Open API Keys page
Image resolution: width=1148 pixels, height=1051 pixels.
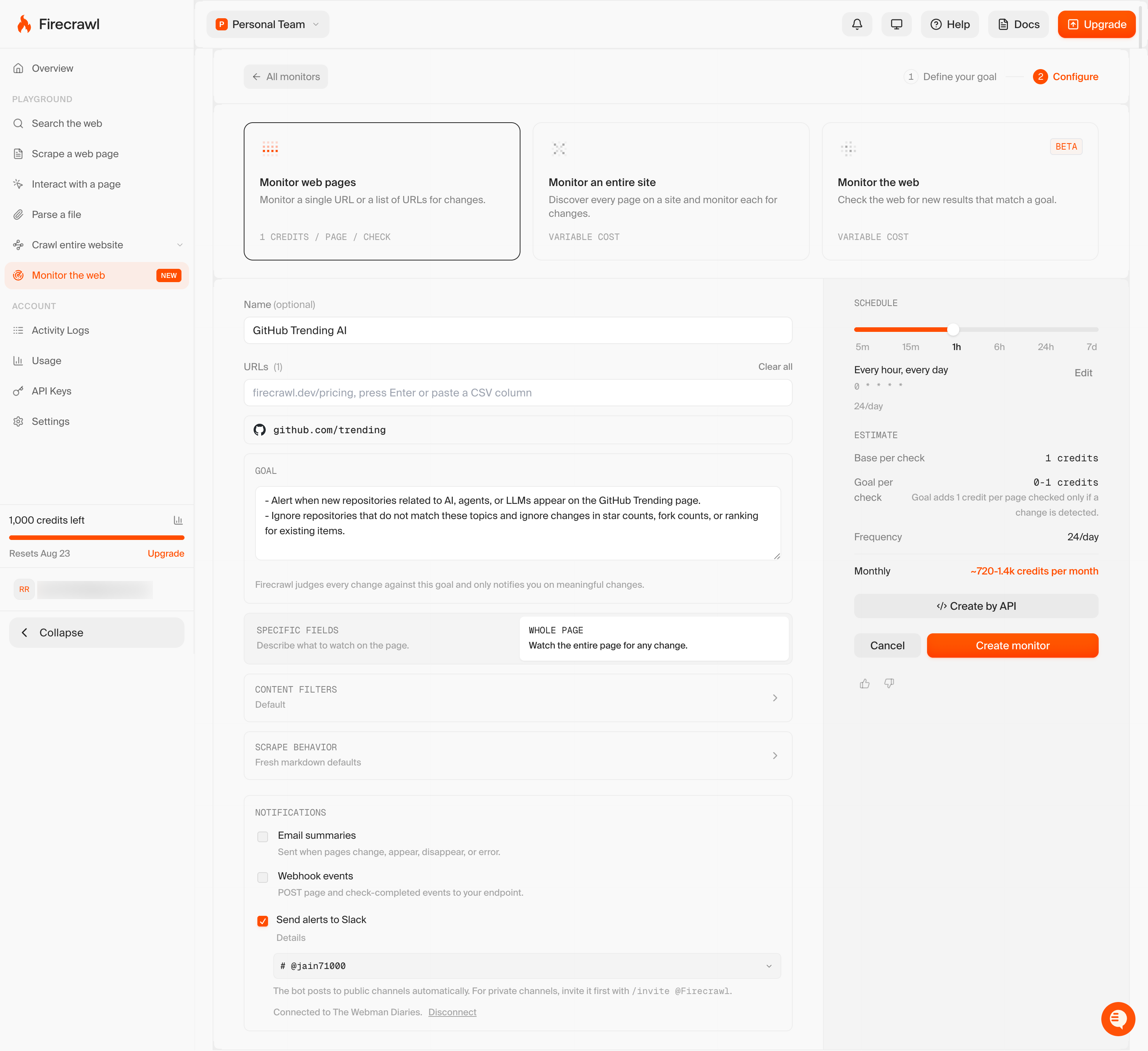[97, 391]
